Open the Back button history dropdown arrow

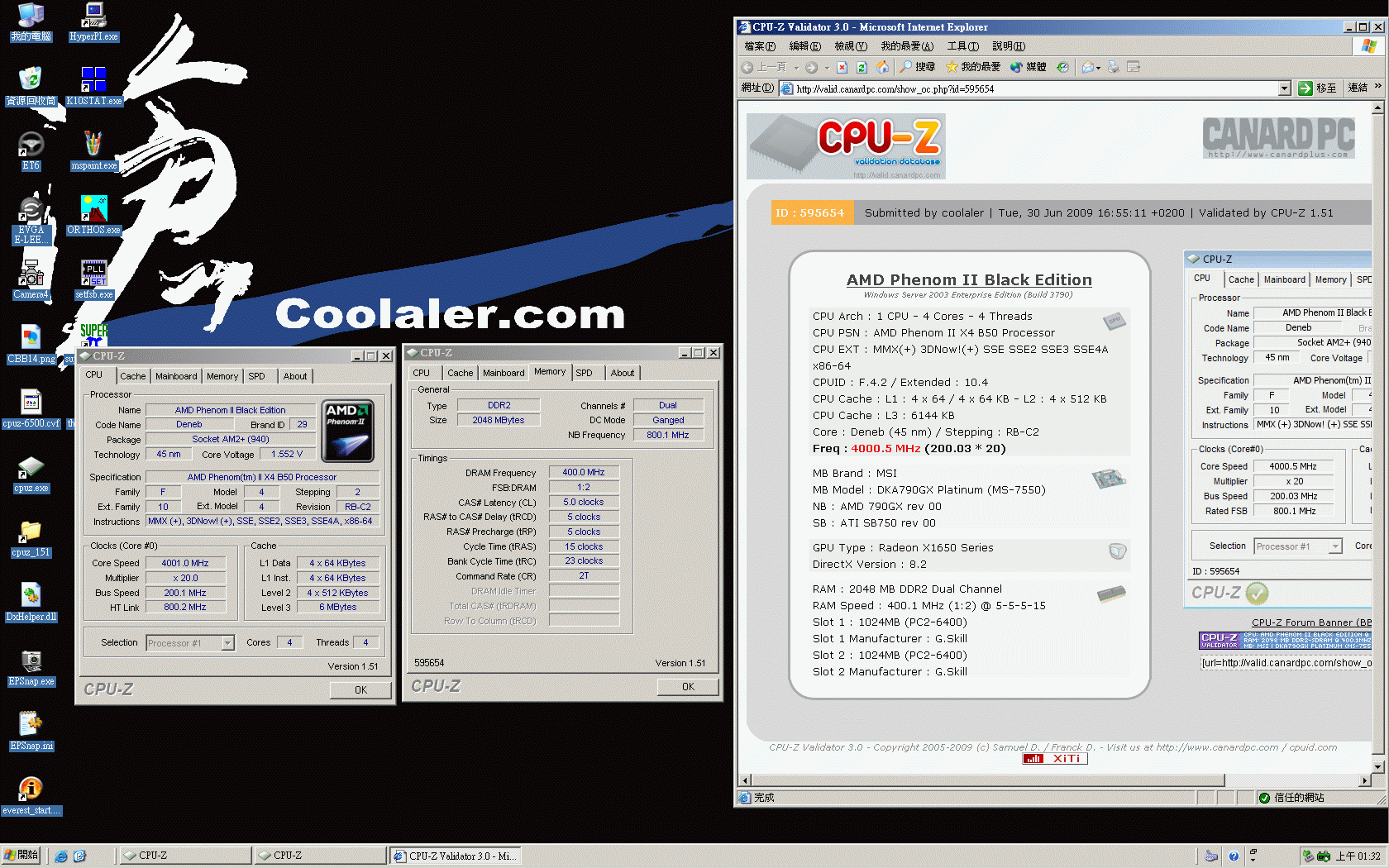(796, 68)
